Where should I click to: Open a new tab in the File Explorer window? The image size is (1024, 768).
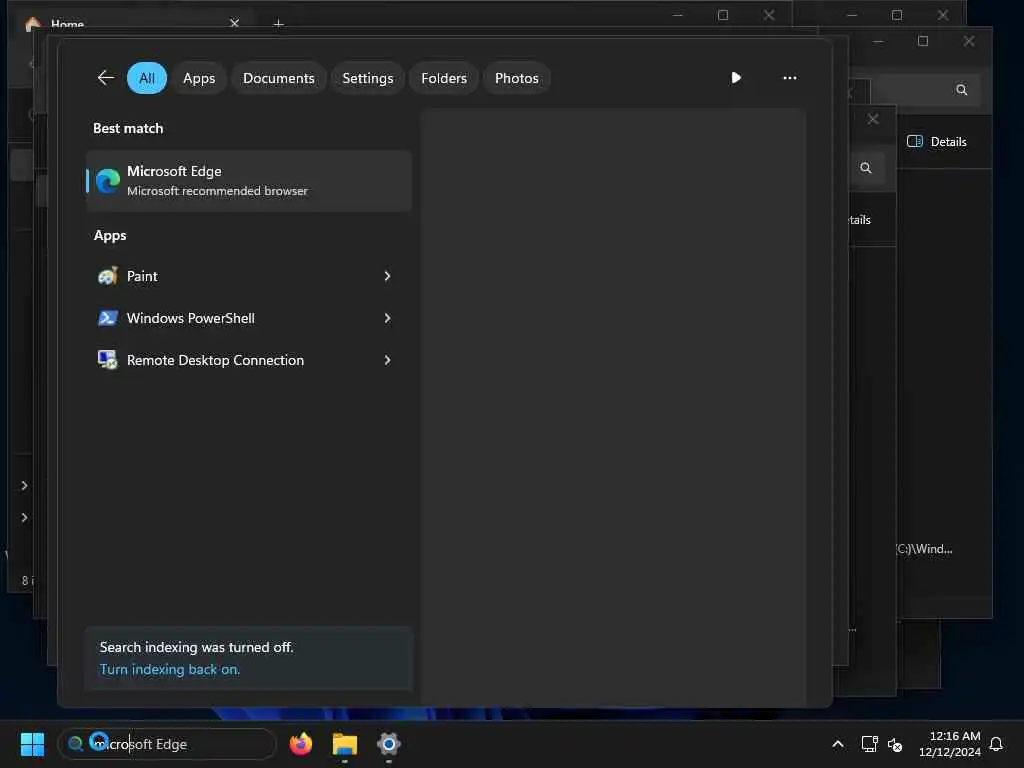coord(278,24)
